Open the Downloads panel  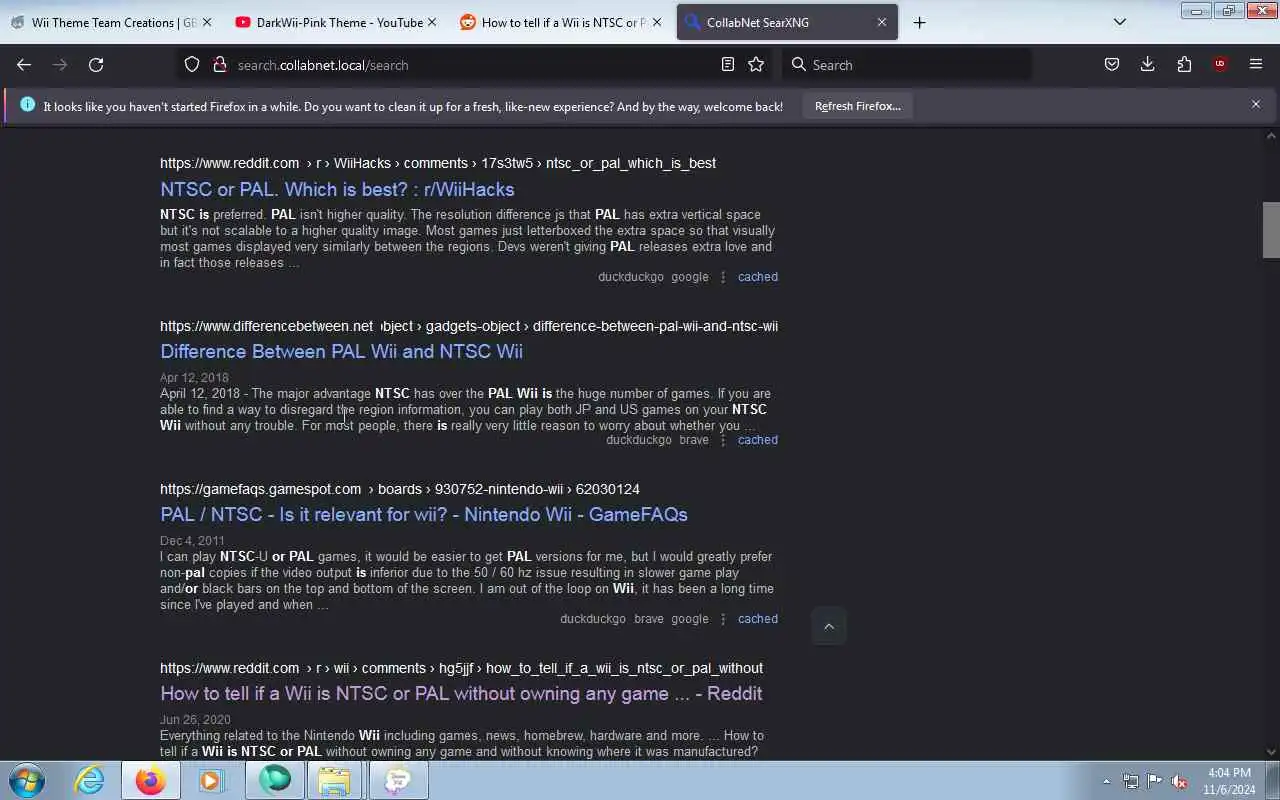[1148, 65]
